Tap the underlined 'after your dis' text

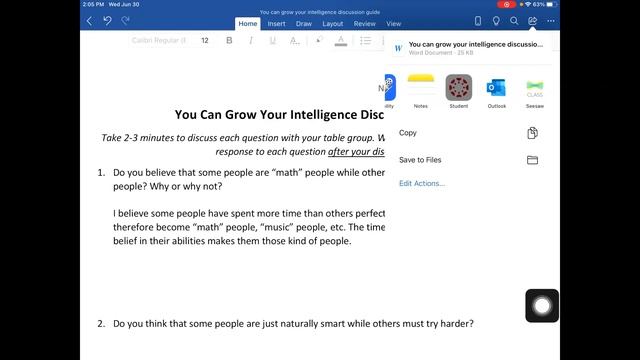(x=356, y=151)
